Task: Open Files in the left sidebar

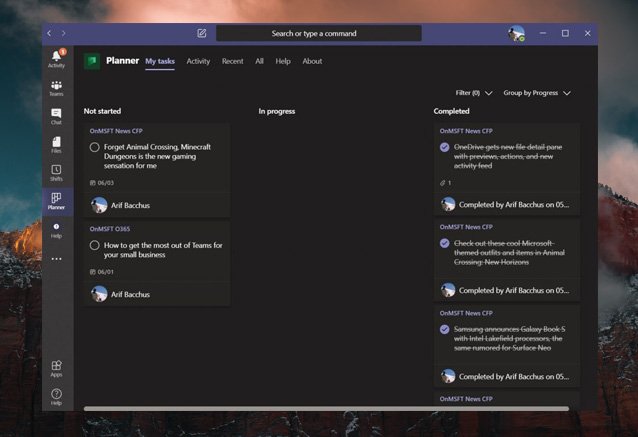Action: click(x=56, y=145)
